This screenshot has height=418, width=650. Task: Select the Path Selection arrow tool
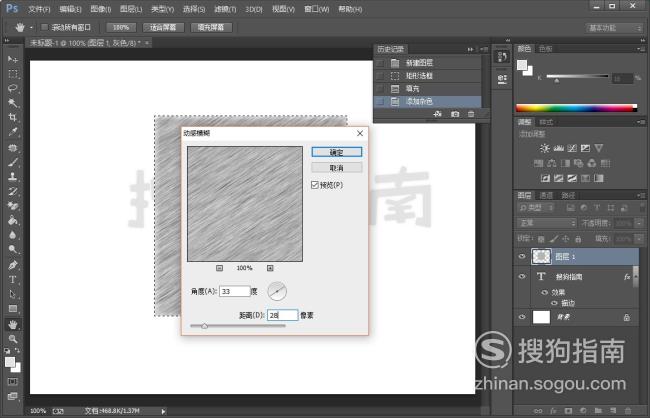click(x=12, y=294)
